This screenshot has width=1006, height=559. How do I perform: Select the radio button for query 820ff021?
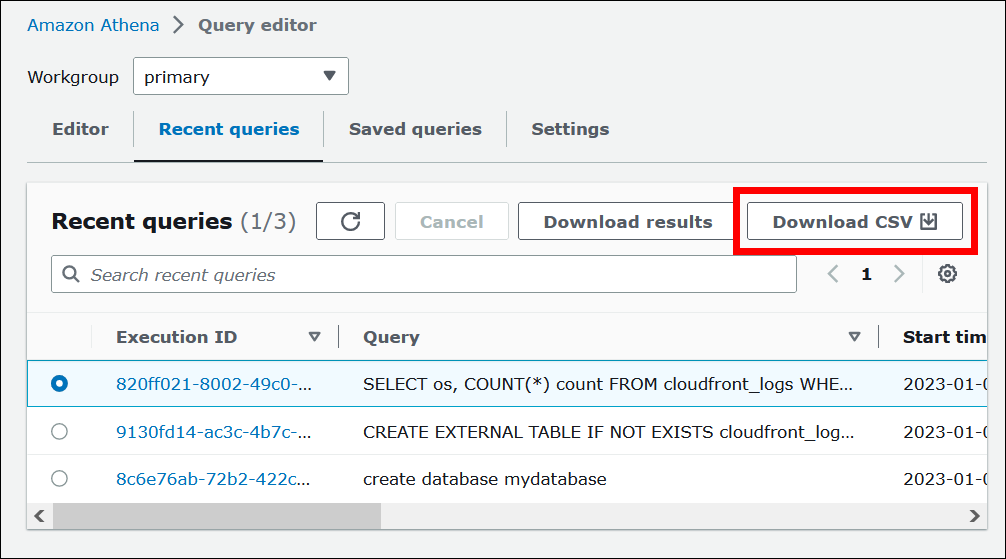tap(59, 383)
